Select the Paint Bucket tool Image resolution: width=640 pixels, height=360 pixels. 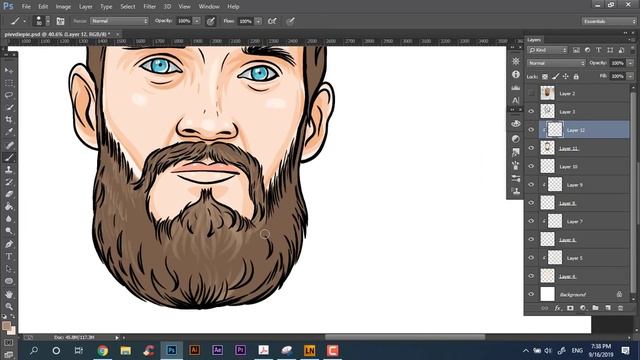(9, 207)
